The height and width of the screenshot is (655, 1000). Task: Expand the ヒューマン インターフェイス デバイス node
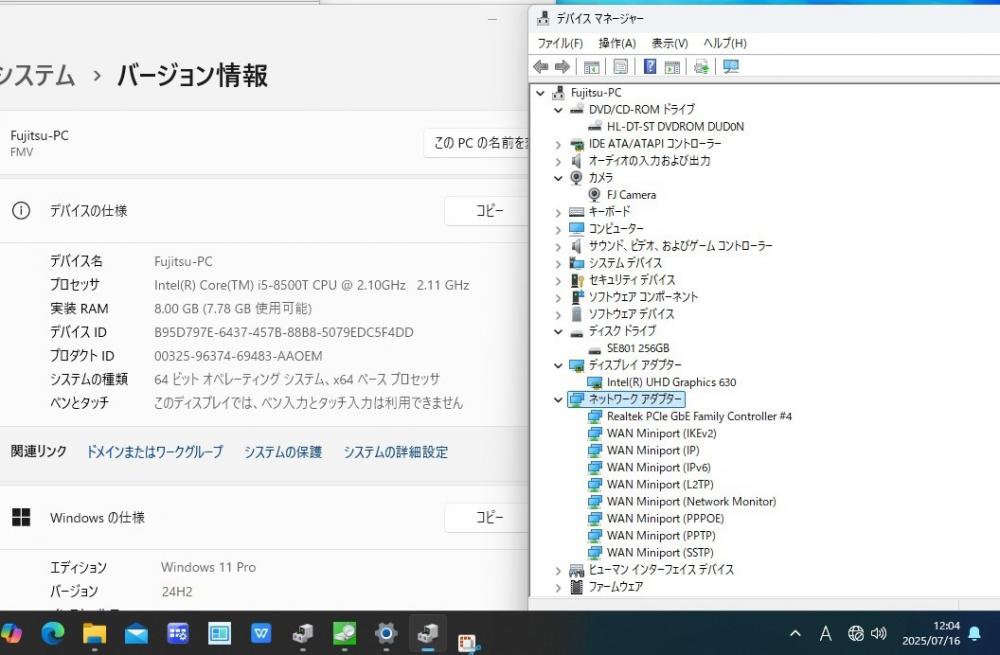tap(558, 570)
